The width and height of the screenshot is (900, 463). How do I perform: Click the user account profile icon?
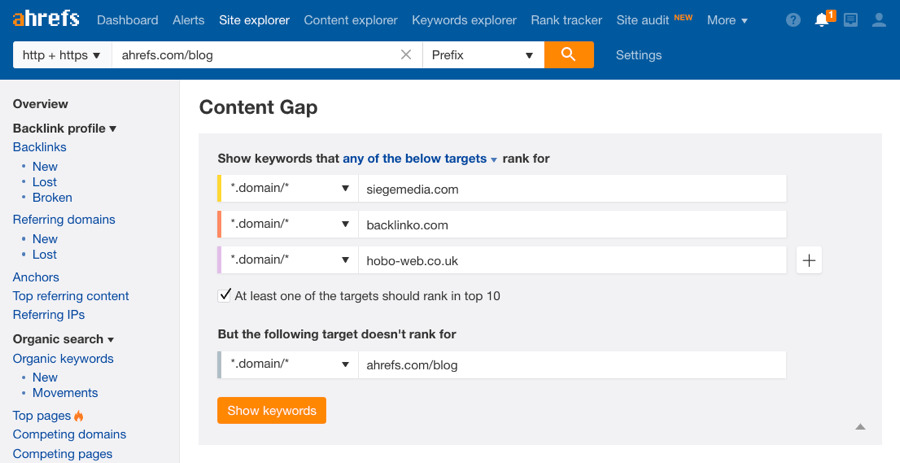click(879, 20)
